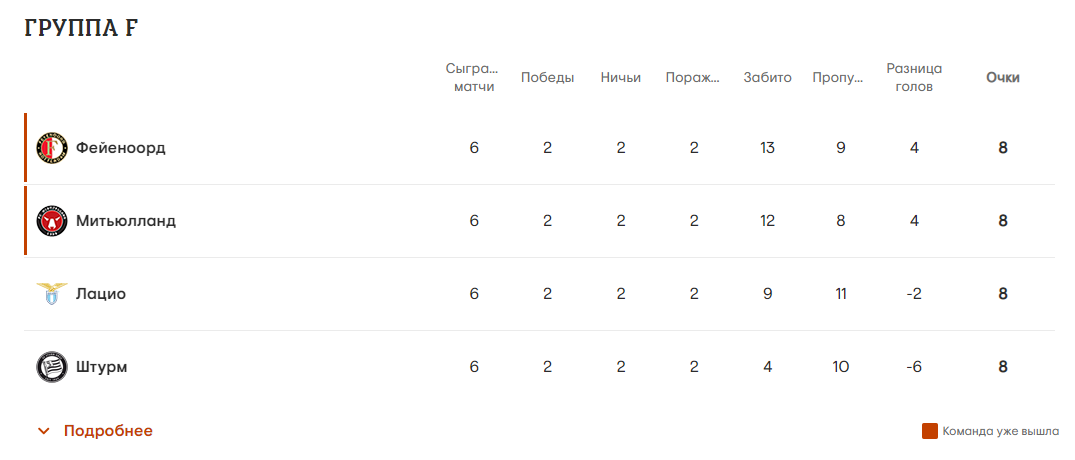Click the Победы column header

pyautogui.click(x=547, y=78)
